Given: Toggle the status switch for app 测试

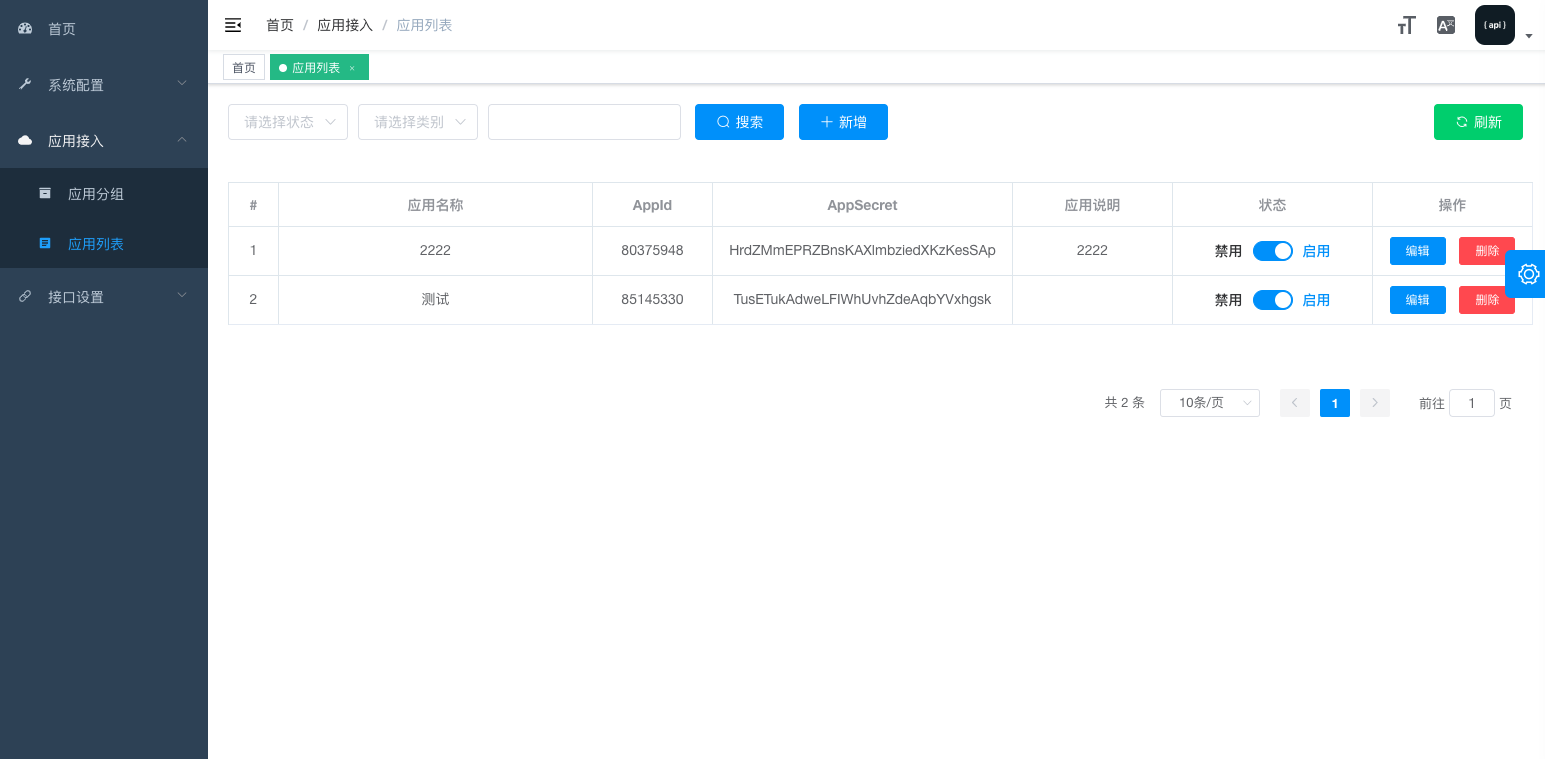Looking at the screenshot, I should 1273,300.
